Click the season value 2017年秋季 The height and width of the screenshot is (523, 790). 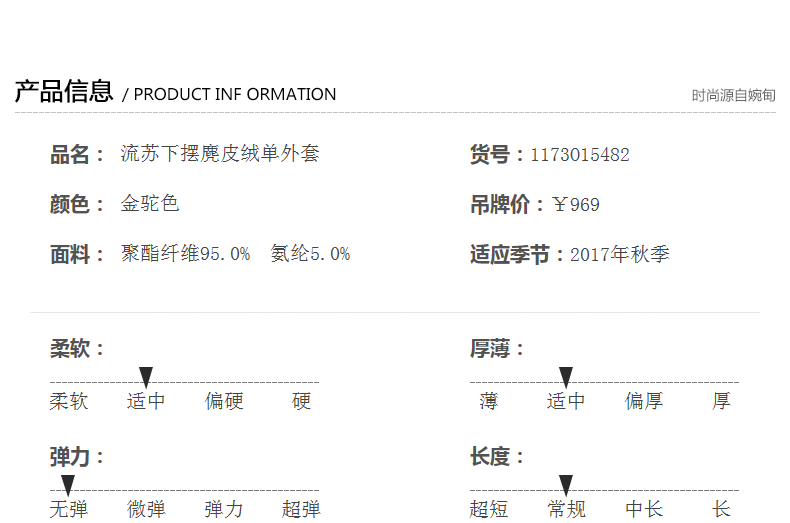tap(620, 255)
